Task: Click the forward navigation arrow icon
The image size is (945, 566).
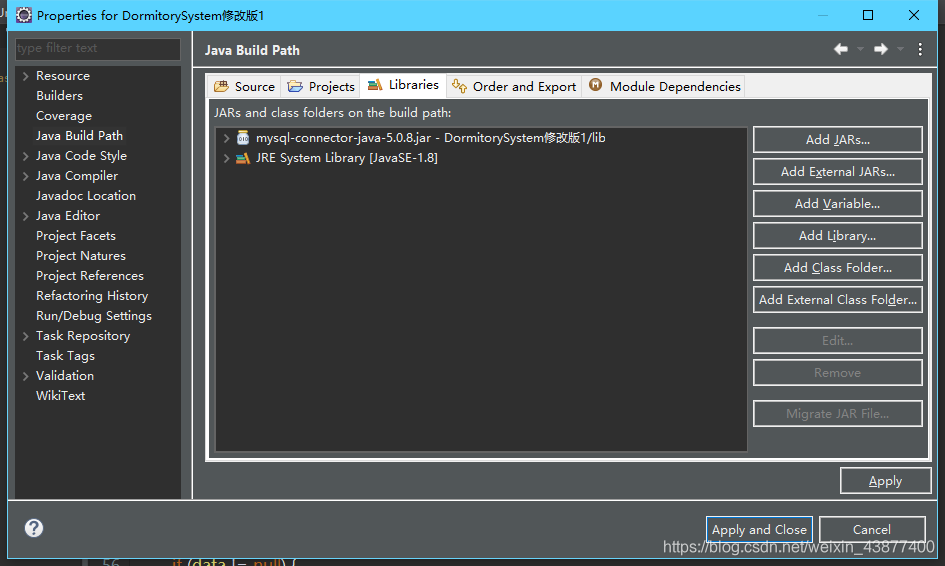Action: (881, 49)
